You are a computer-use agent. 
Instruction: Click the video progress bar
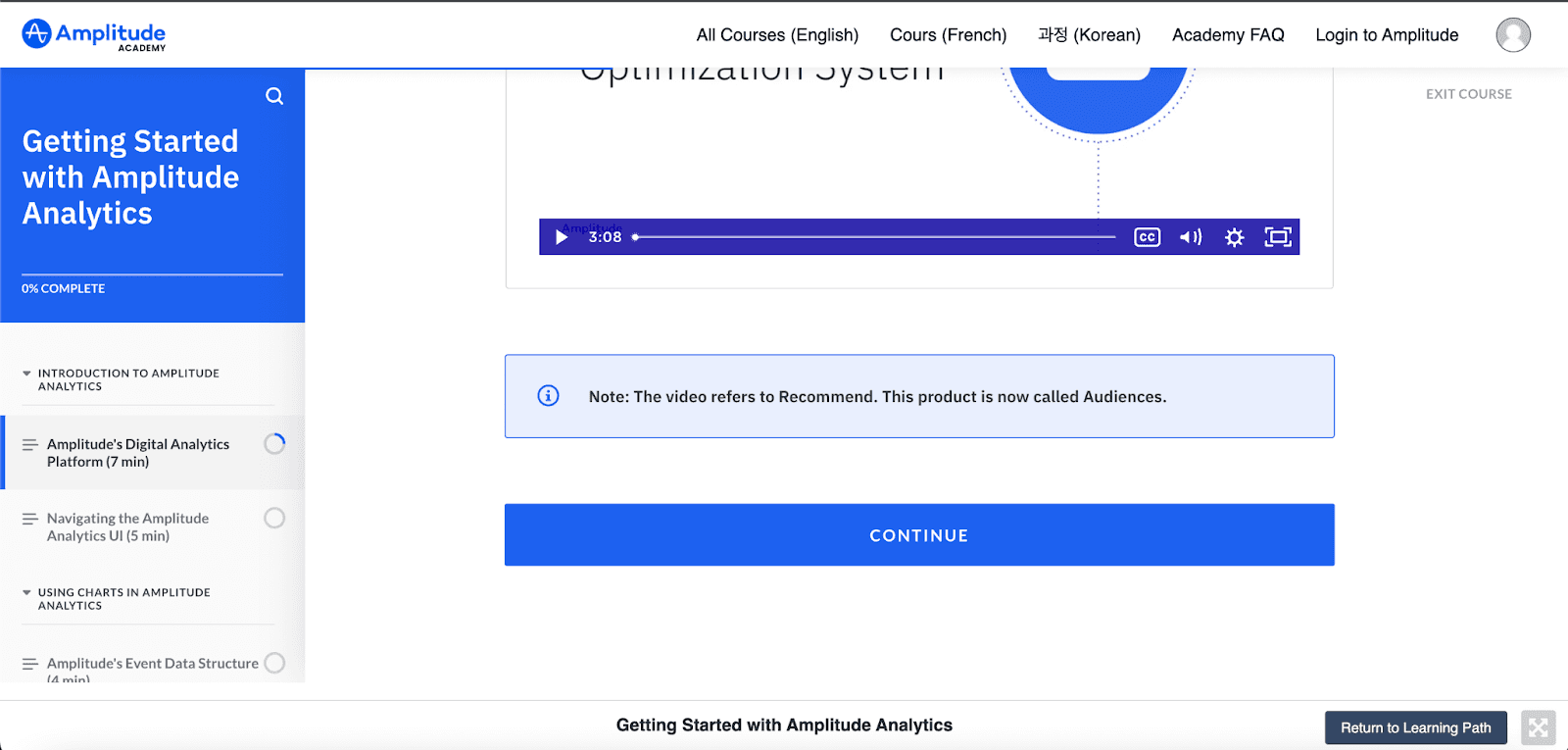point(874,237)
